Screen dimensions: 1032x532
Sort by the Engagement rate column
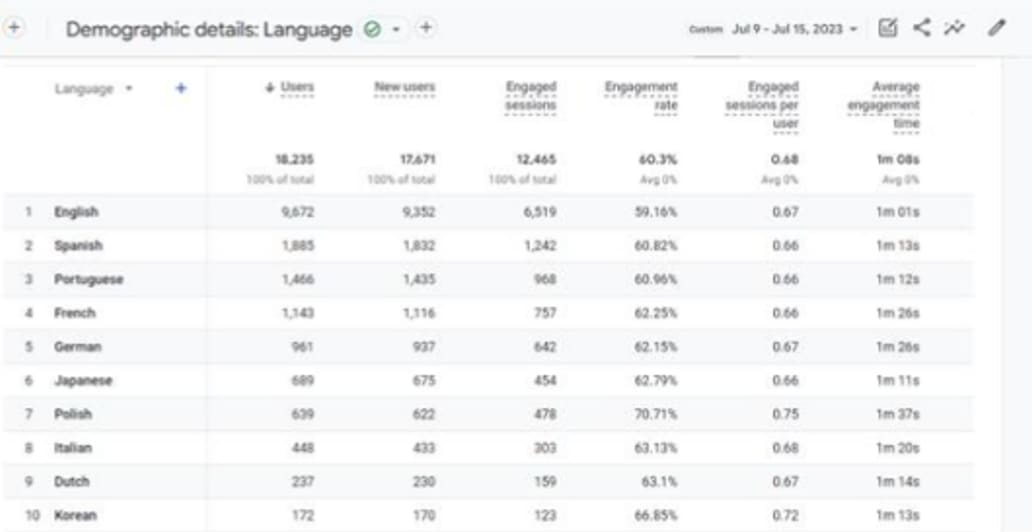641,97
